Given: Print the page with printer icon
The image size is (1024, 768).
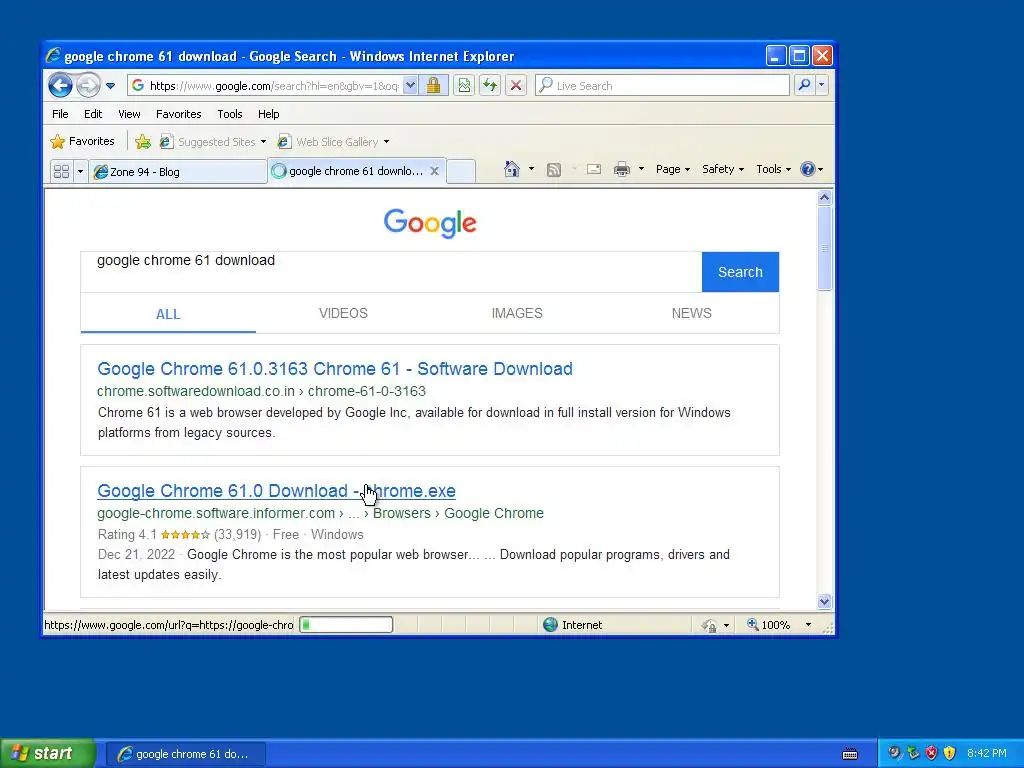Looking at the screenshot, I should point(622,169).
